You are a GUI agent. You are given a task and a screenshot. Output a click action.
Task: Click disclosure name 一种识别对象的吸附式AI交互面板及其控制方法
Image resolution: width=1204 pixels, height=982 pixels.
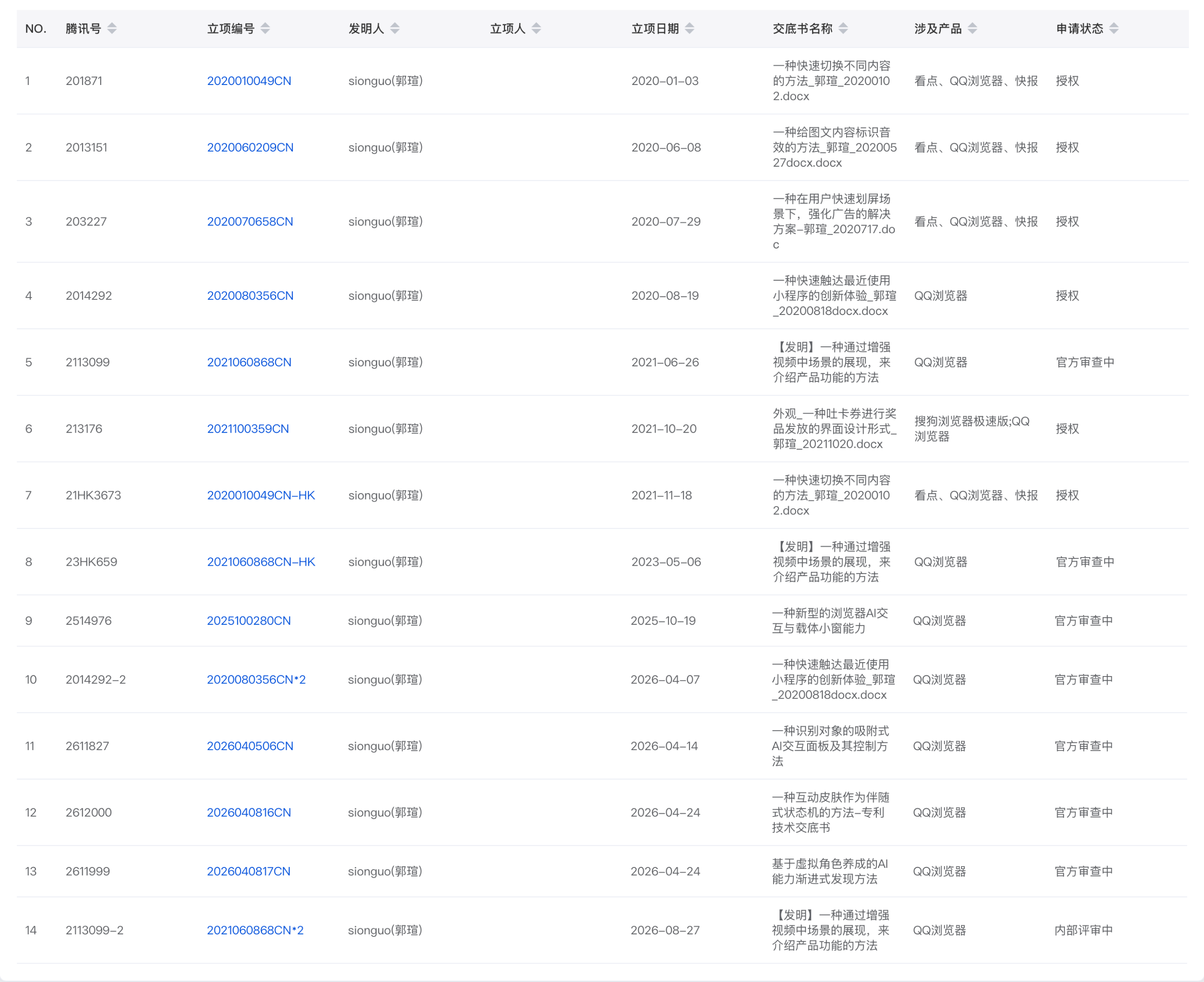[x=830, y=746]
